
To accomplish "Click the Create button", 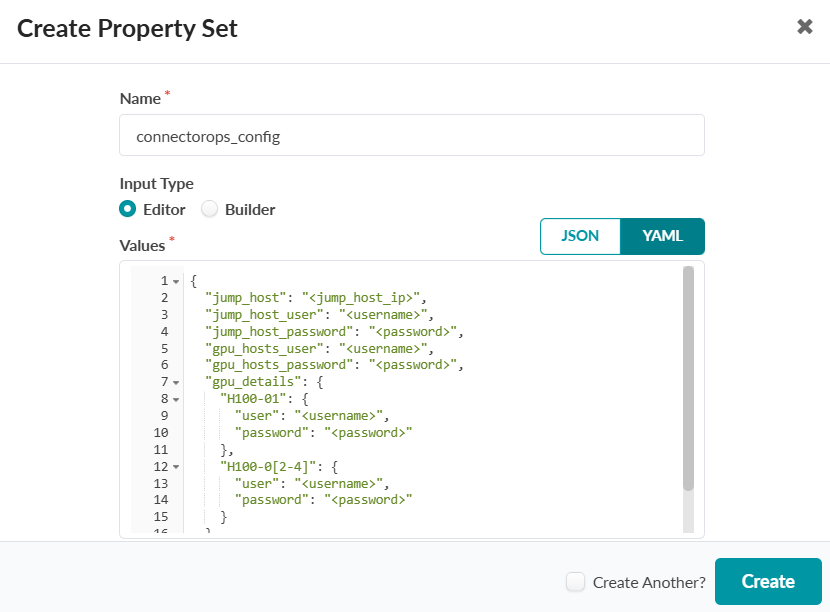I will tap(768, 582).
